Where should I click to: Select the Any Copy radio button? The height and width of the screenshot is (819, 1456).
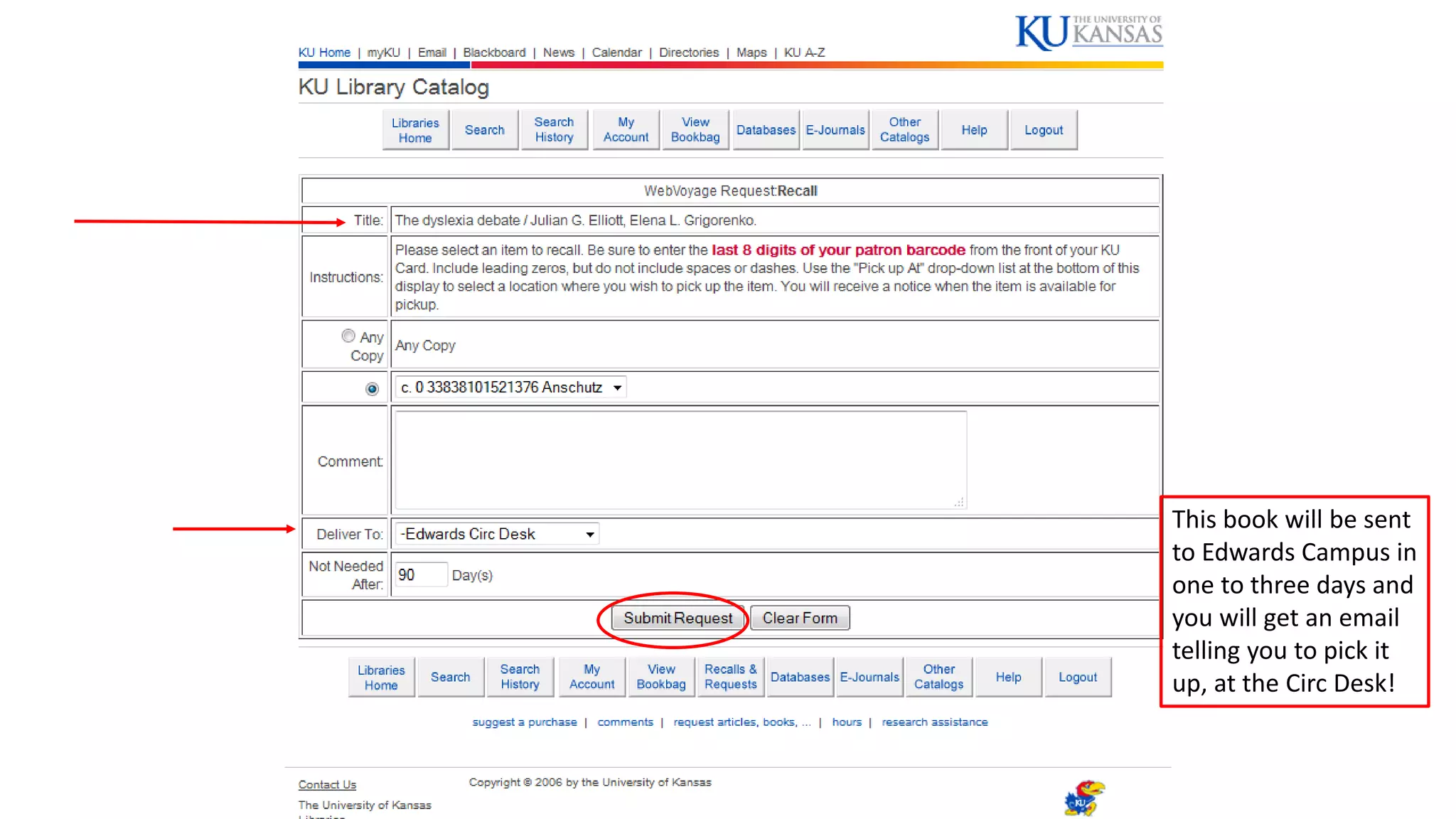[x=348, y=336]
